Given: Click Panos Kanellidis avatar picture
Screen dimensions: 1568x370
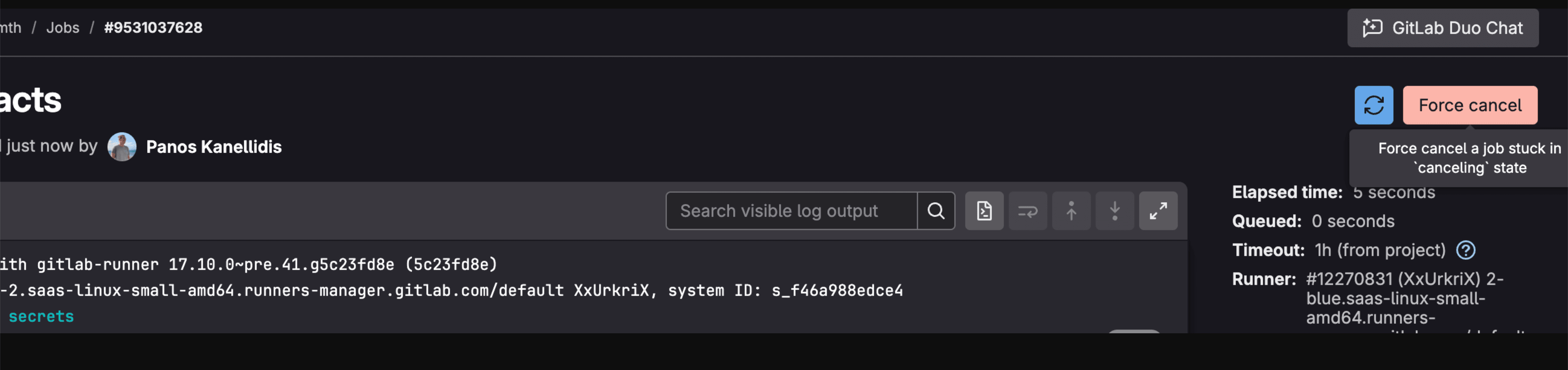Looking at the screenshot, I should pyautogui.click(x=122, y=146).
